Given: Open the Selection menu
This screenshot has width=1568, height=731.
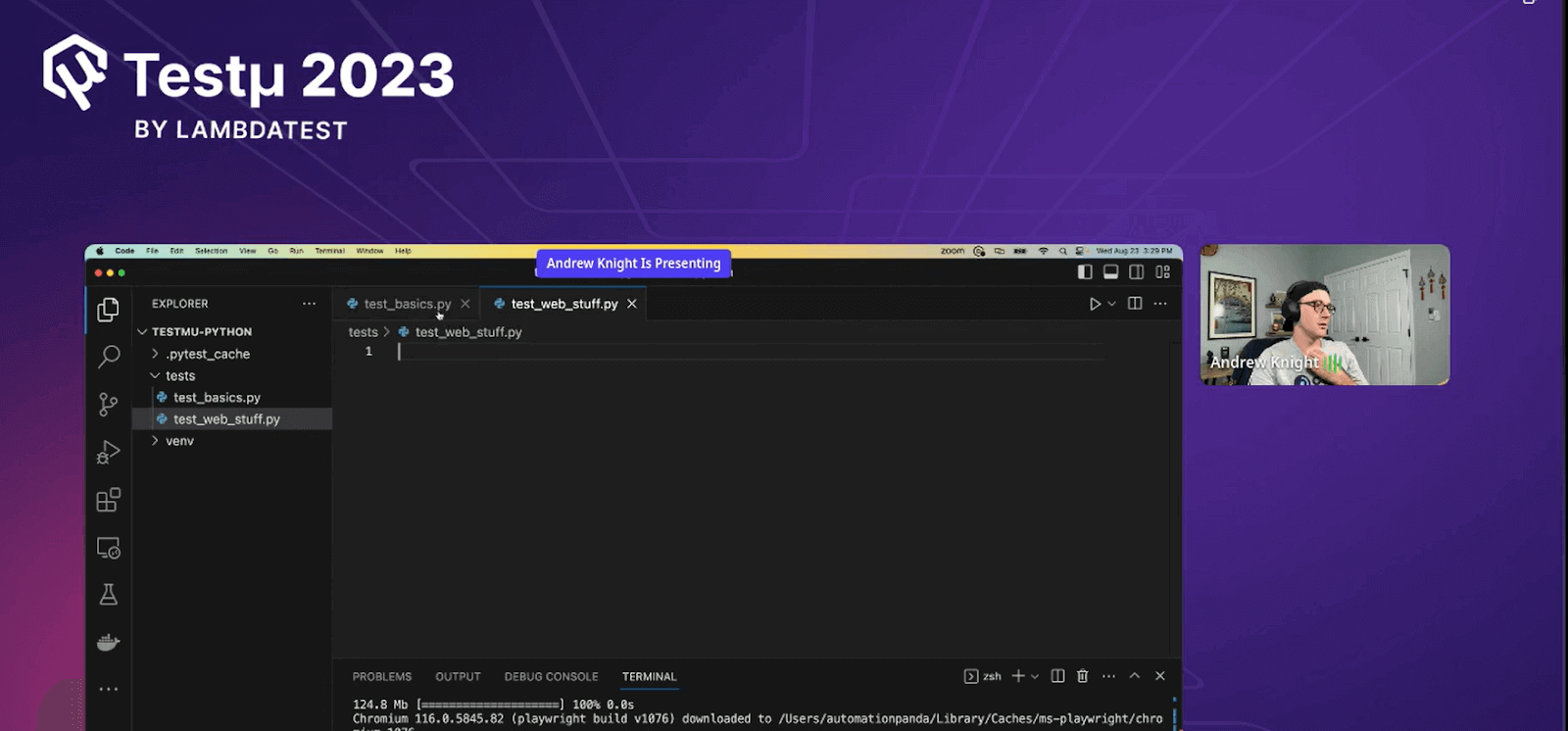Looking at the screenshot, I should [211, 251].
